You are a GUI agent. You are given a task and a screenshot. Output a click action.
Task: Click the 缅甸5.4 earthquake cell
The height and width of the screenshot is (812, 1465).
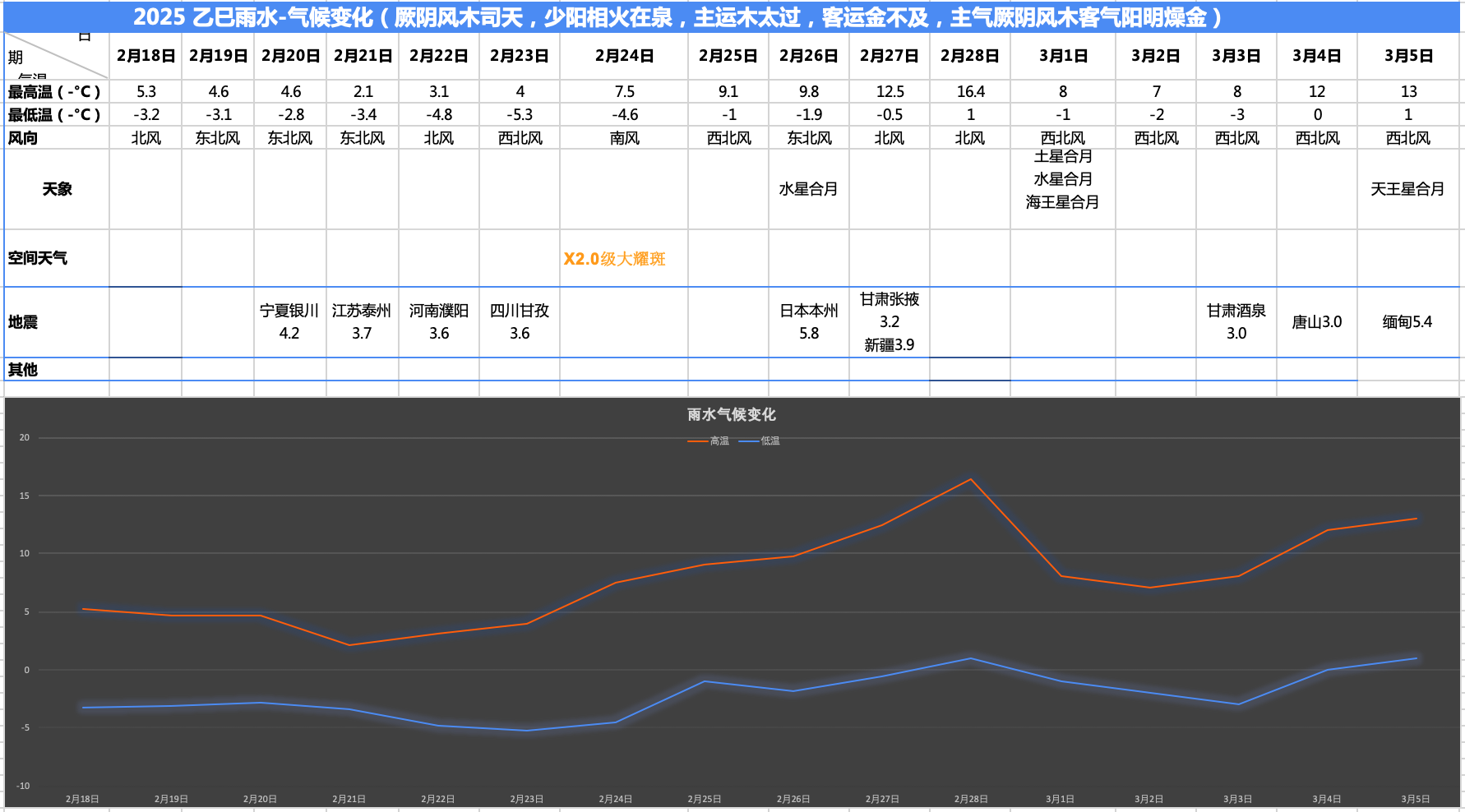(x=1408, y=322)
